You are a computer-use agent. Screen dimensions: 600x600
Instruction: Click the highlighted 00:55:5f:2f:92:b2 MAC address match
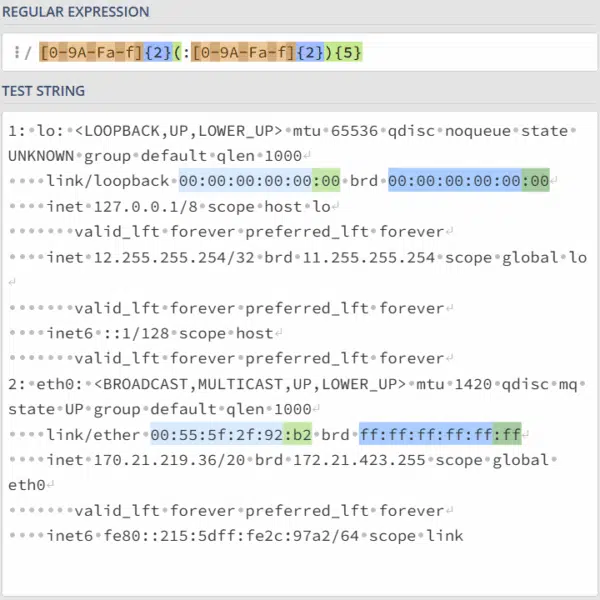tap(231, 435)
